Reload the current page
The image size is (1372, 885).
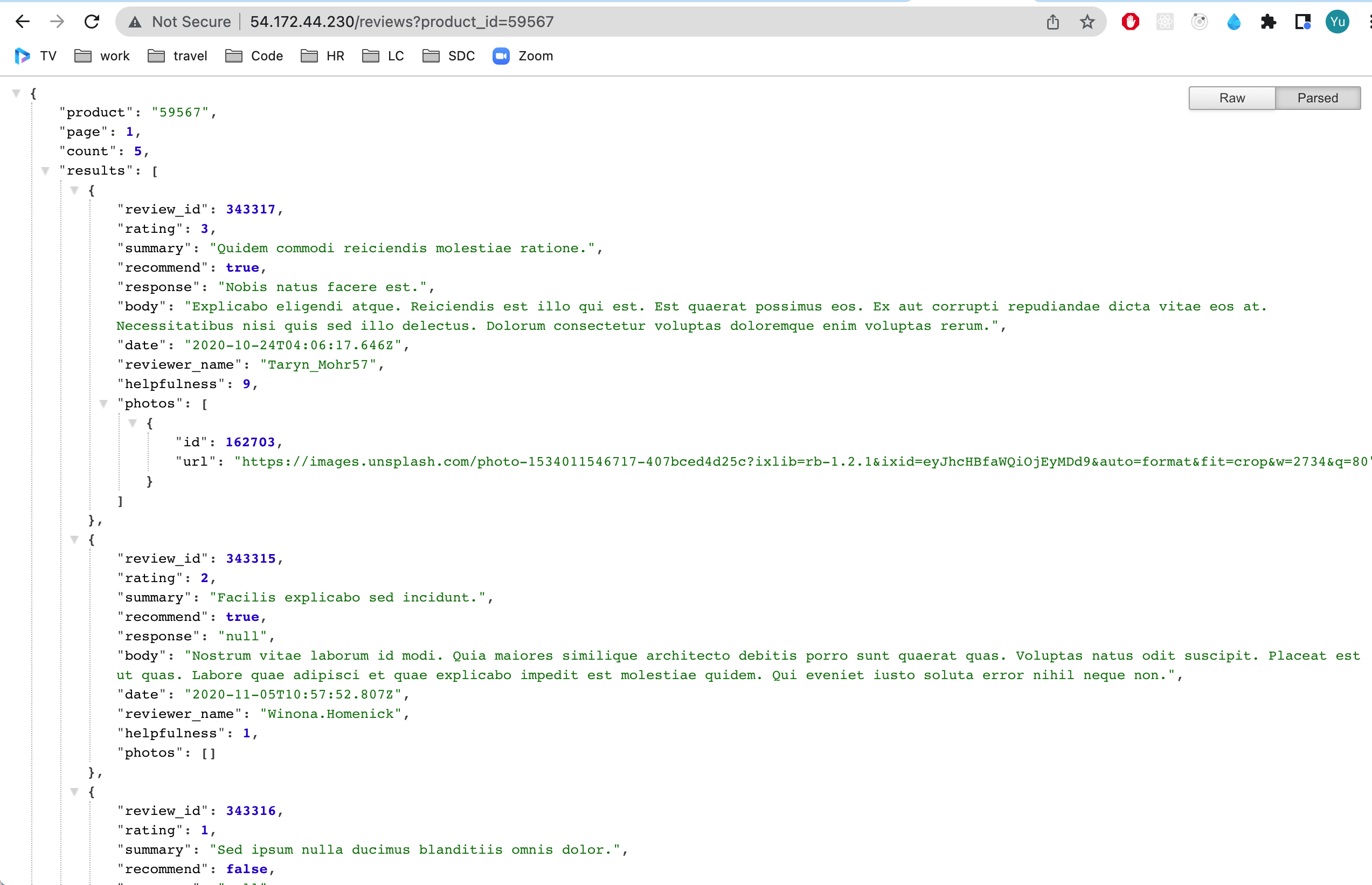(92, 22)
